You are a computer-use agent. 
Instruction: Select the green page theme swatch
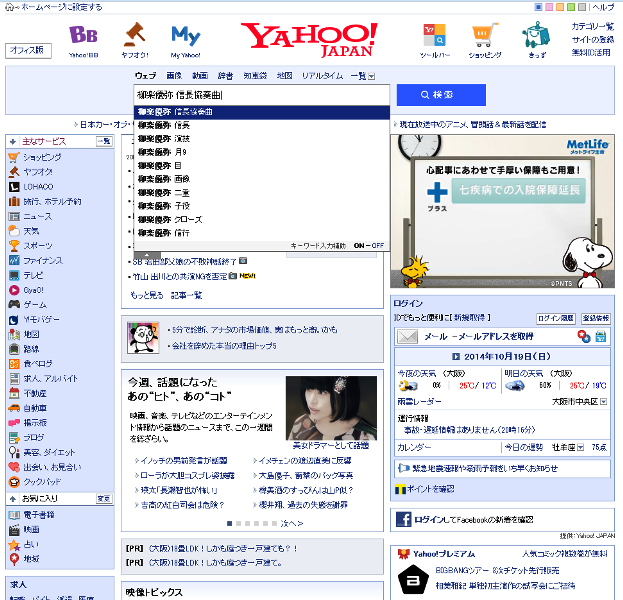tap(571, 7)
